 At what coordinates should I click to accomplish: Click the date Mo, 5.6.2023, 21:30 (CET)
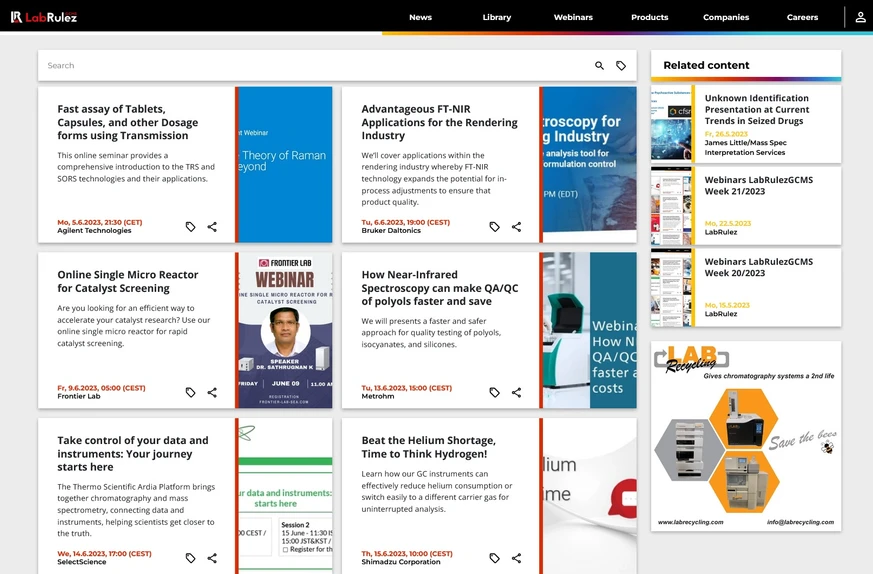coord(100,222)
